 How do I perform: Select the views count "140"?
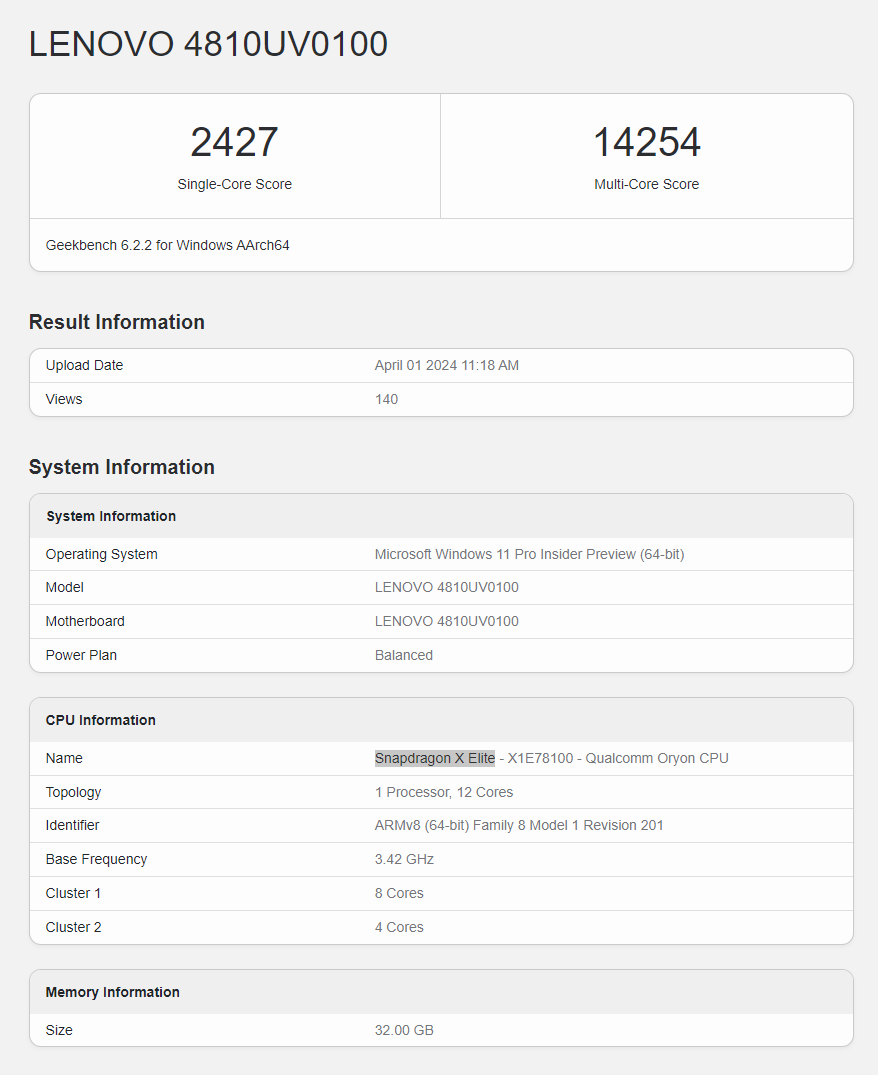click(387, 399)
